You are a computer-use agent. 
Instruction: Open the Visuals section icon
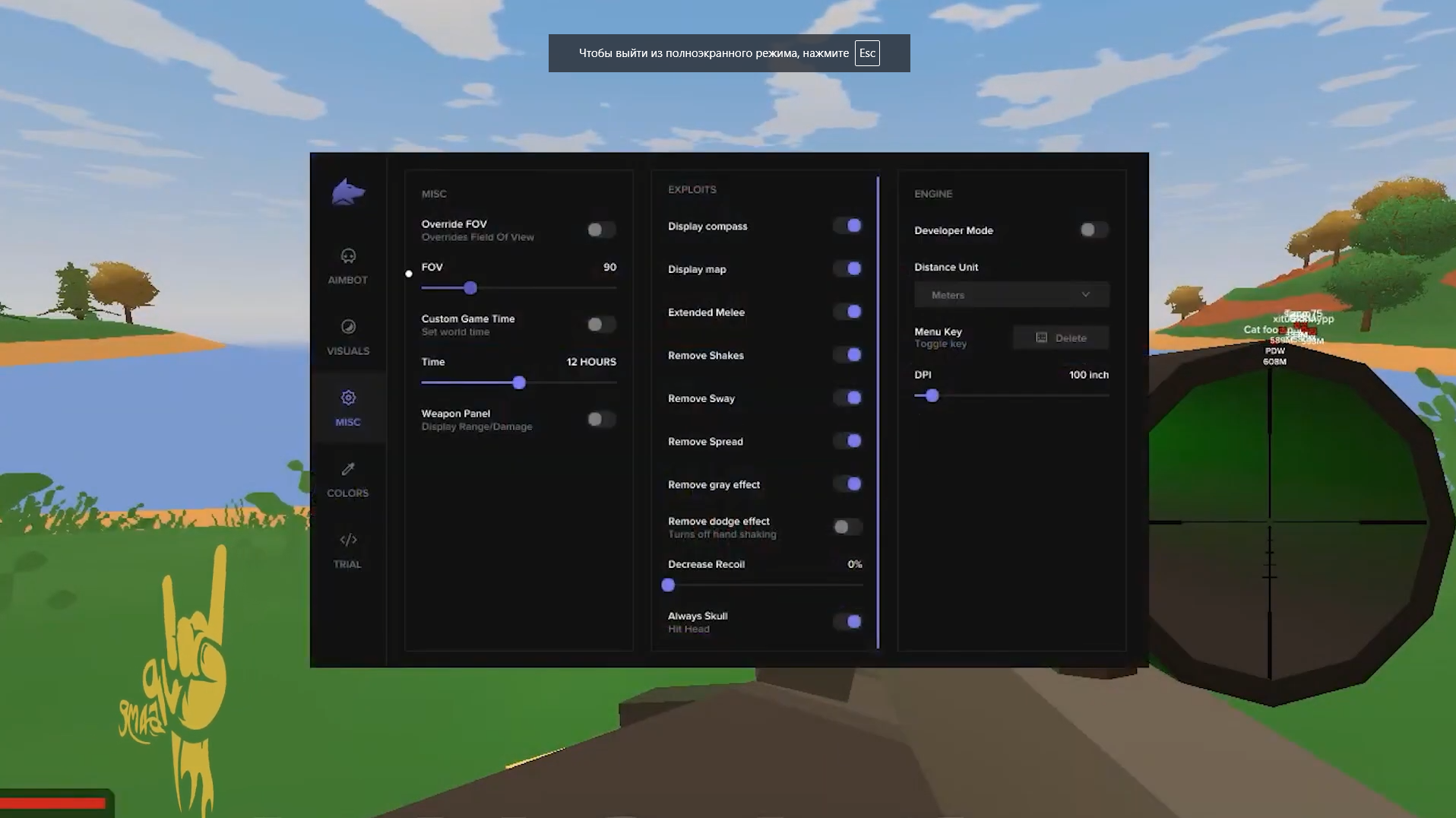[x=348, y=327]
